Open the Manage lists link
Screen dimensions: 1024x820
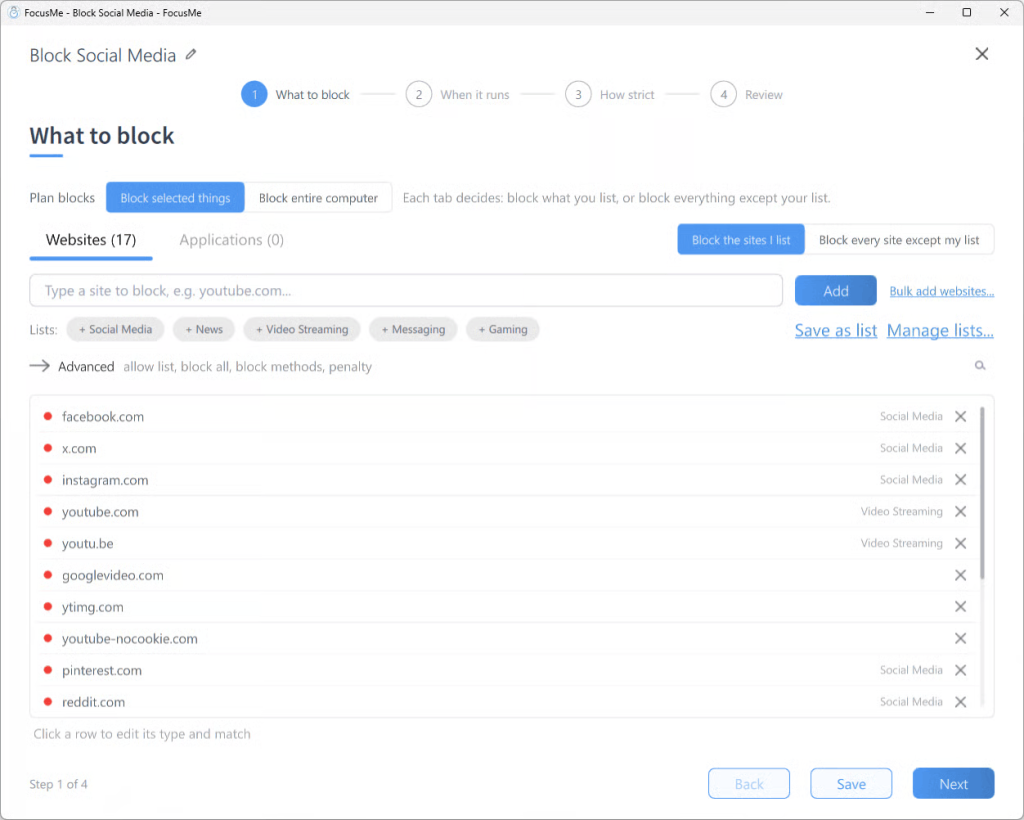click(x=940, y=330)
